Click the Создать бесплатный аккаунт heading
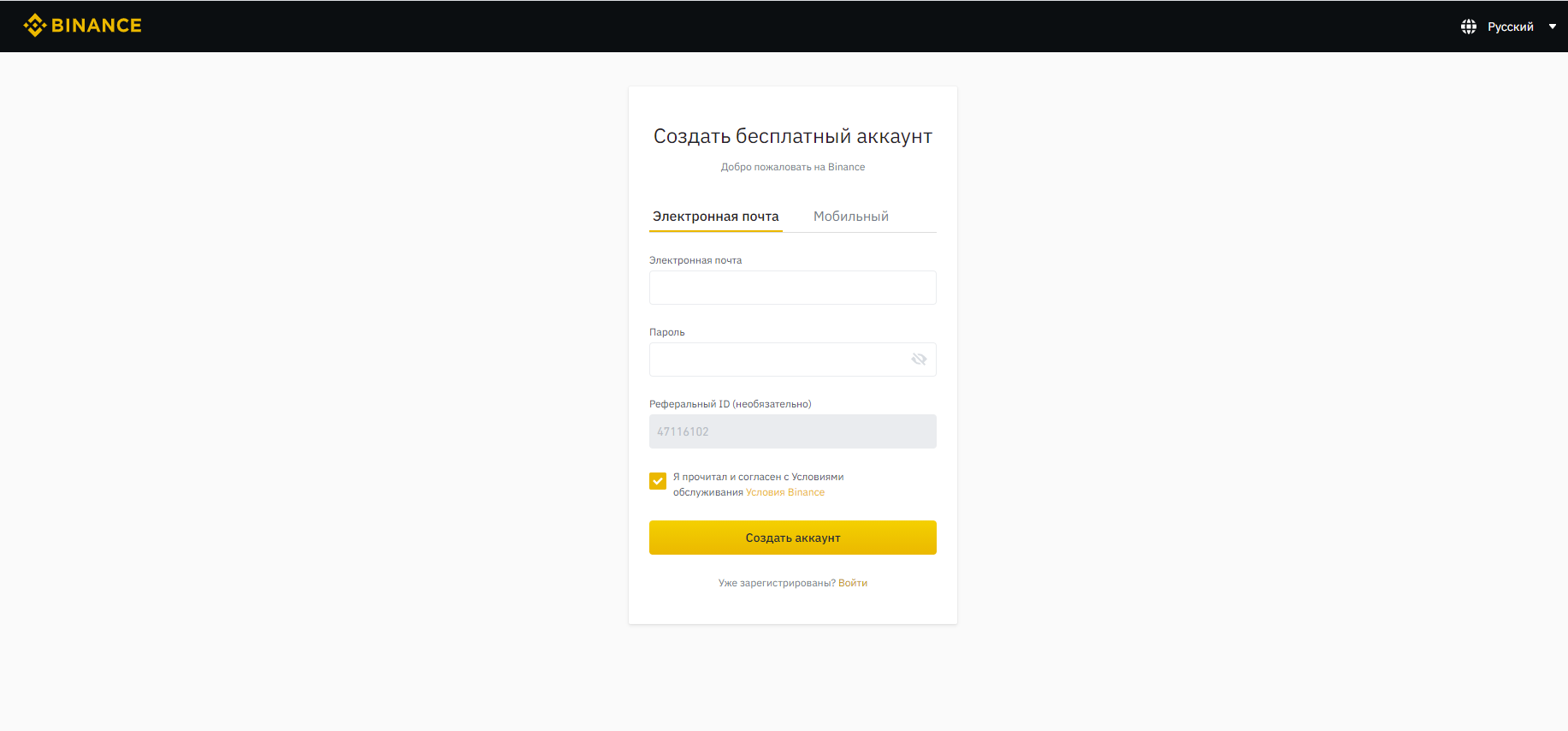The width and height of the screenshot is (1568, 731). coord(793,136)
